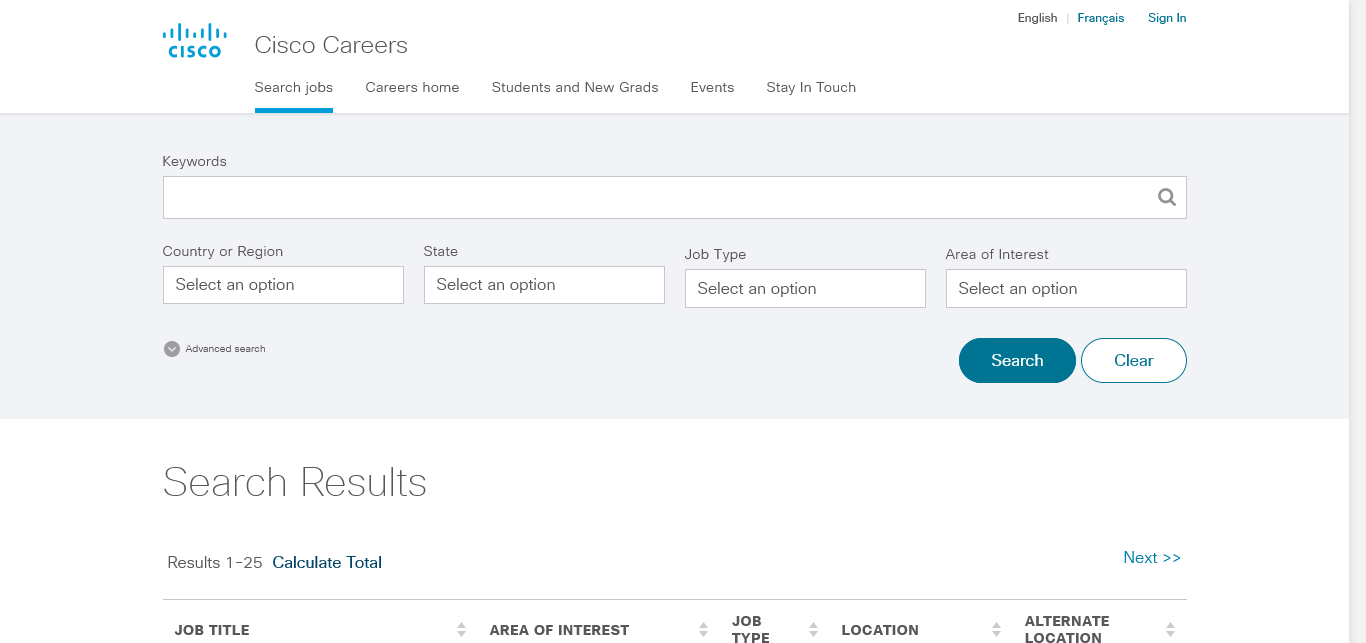Open Students and New Grads tab
The image size is (1366, 643).
tap(575, 87)
